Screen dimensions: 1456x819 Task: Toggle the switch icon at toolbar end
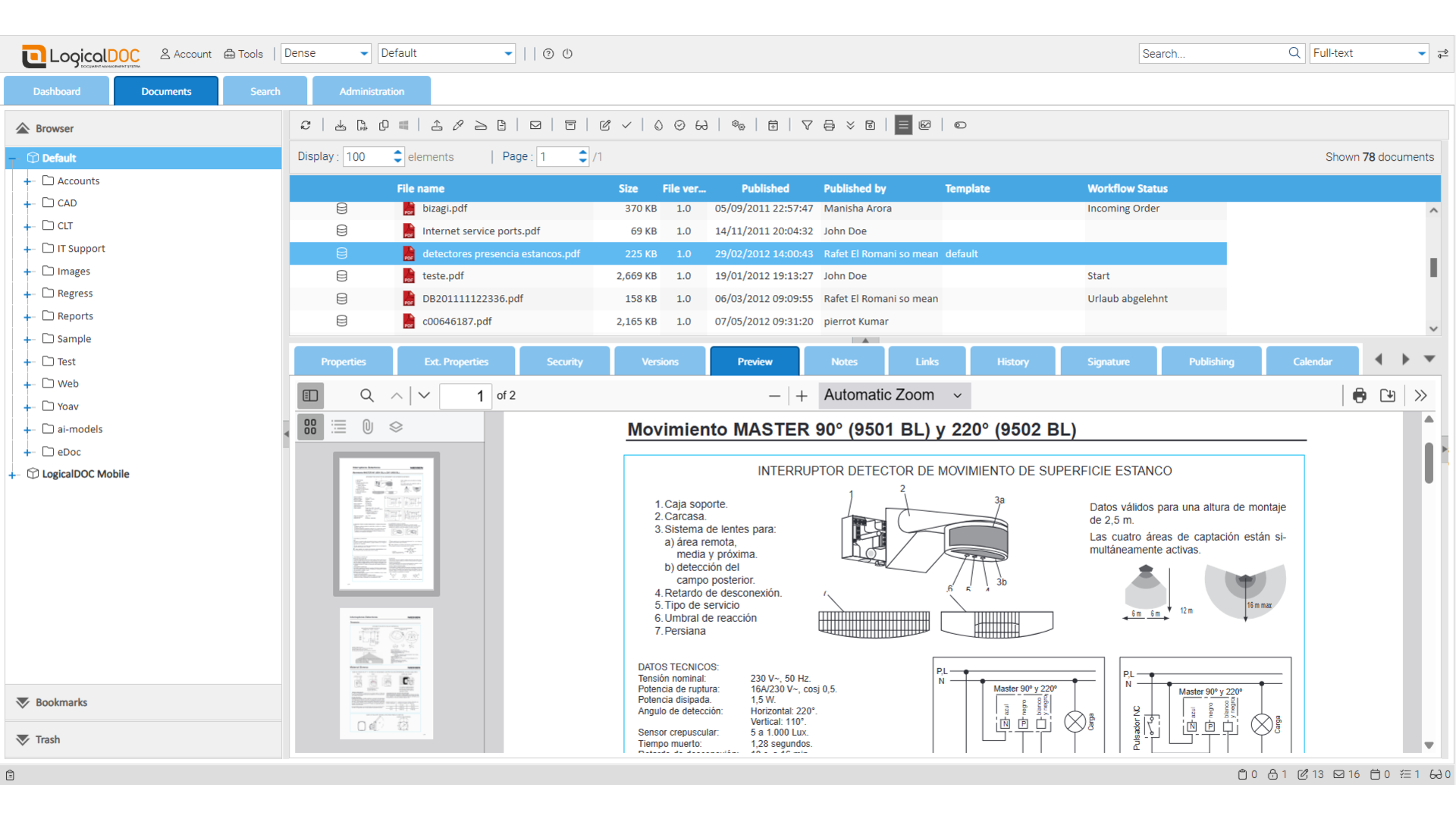pos(960,125)
